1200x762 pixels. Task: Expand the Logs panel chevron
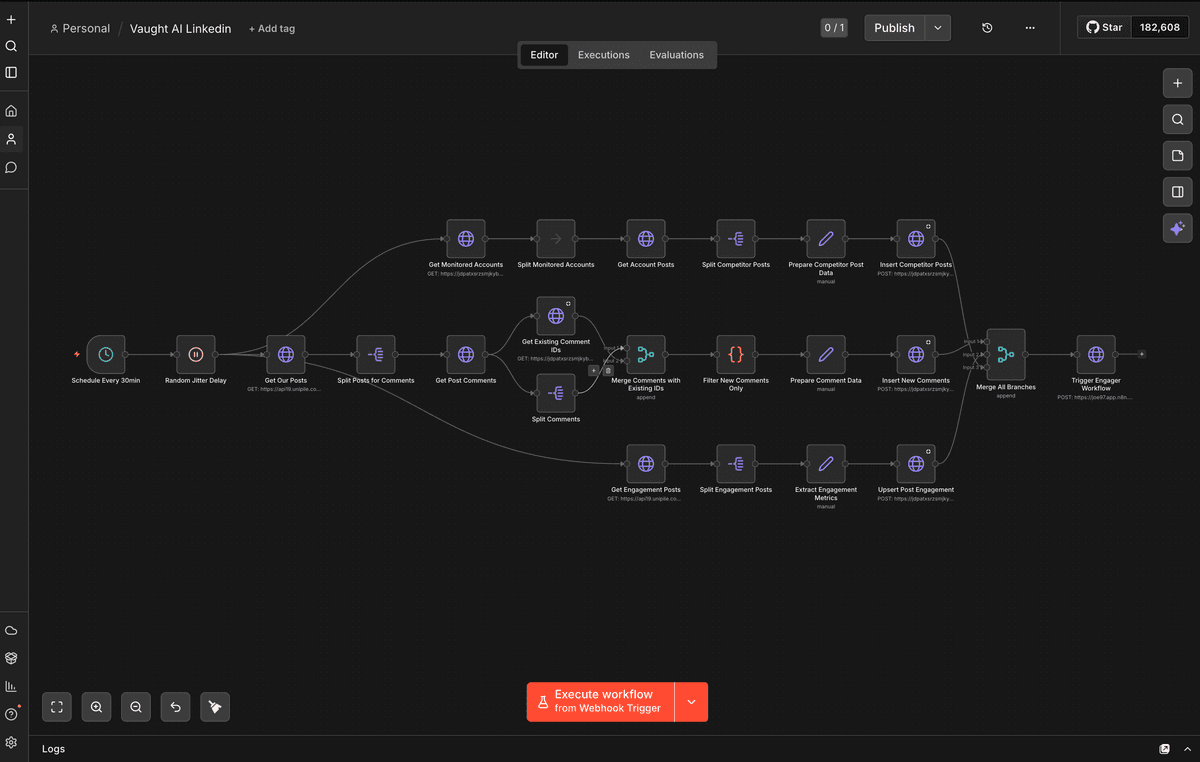pos(1187,748)
